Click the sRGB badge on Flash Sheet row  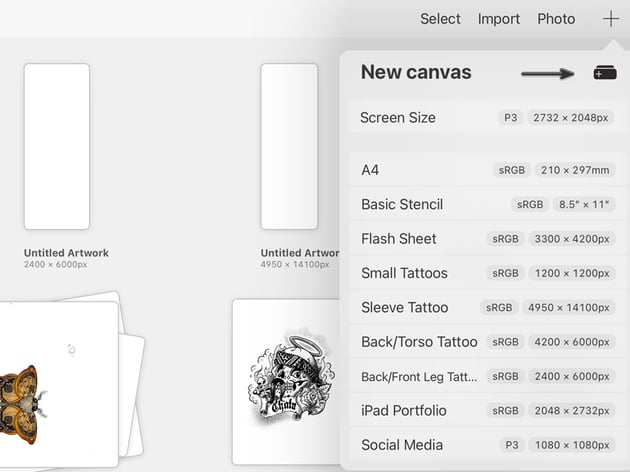(x=505, y=239)
